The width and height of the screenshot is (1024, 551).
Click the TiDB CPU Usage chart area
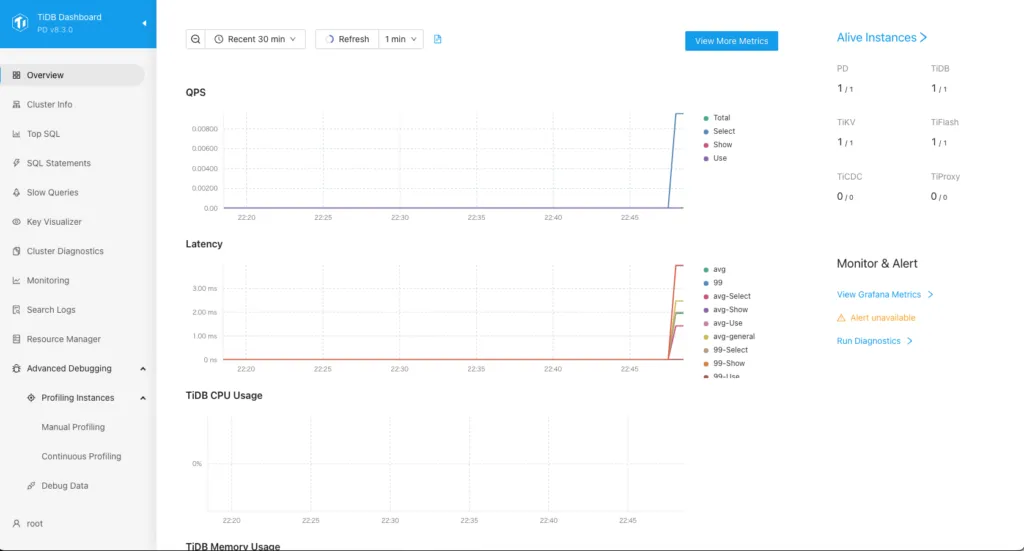pyautogui.click(x=445, y=463)
